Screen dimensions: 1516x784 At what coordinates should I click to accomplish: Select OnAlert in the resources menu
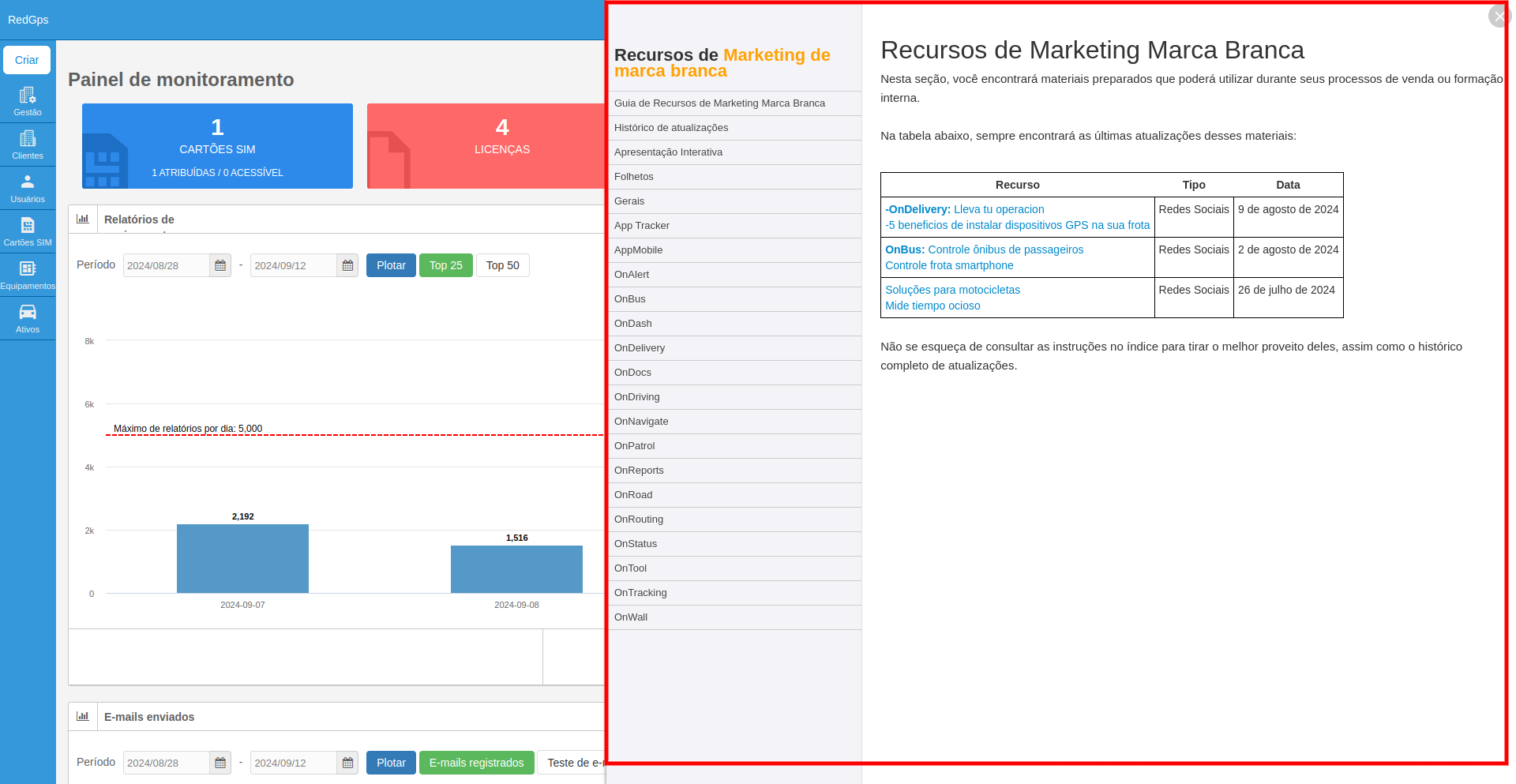734,275
